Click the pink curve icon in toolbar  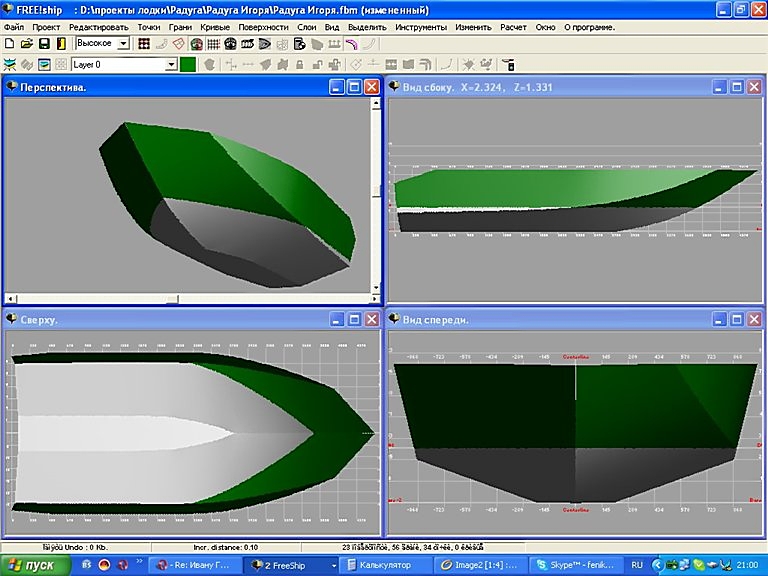point(351,44)
